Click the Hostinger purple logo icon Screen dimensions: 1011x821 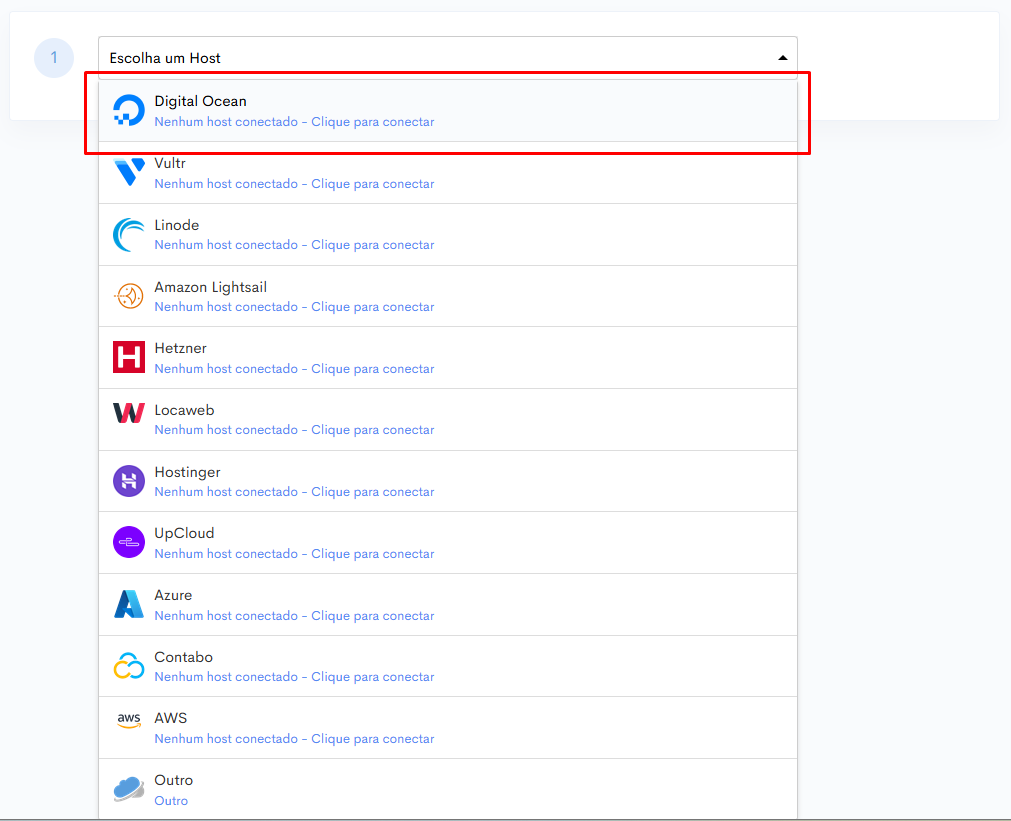pyautogui.click(x=129, y=481)
